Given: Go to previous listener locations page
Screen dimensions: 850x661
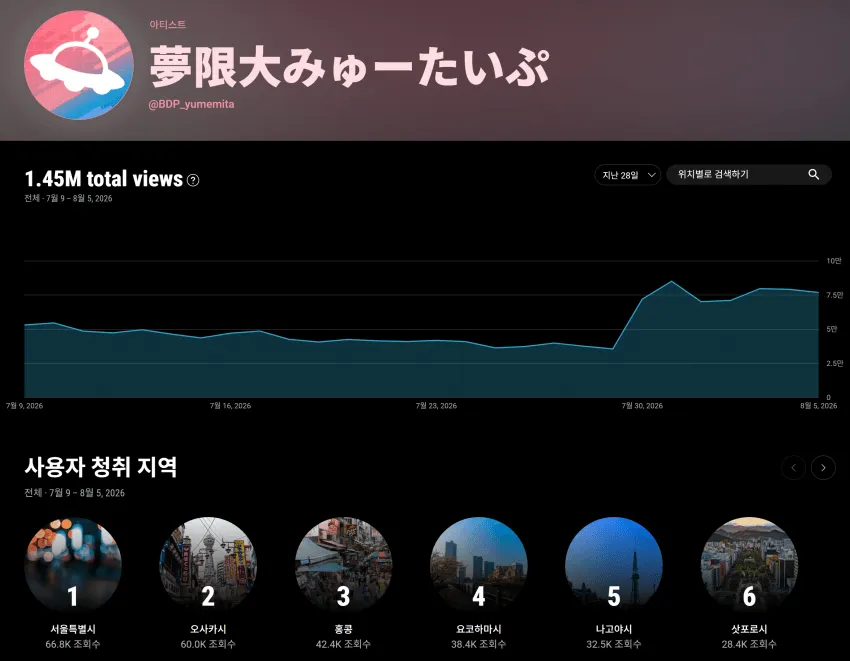Looking at the screenshot, I should point(794,467).
